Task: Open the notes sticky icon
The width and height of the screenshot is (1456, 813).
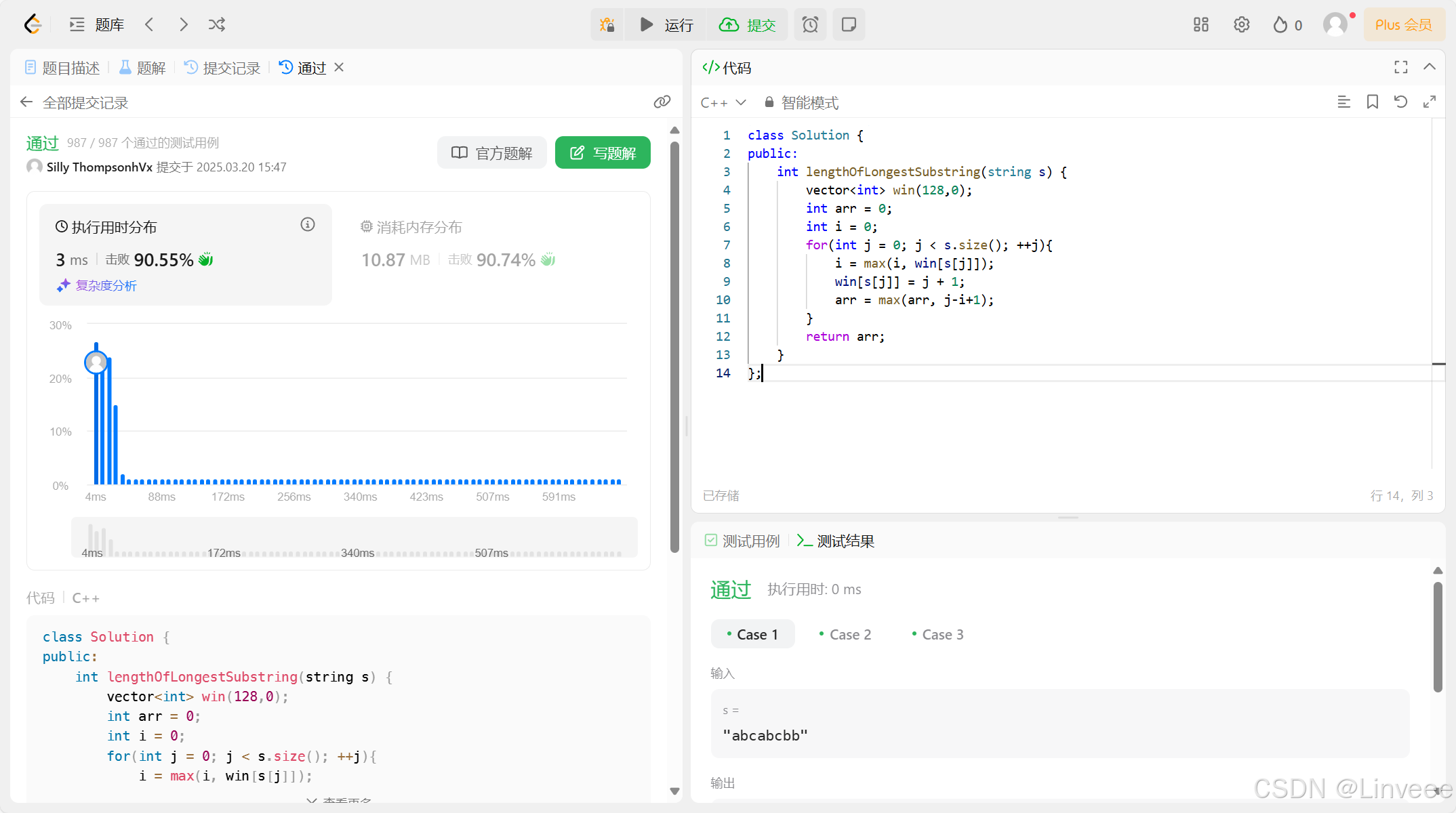Action: point(849,25)
